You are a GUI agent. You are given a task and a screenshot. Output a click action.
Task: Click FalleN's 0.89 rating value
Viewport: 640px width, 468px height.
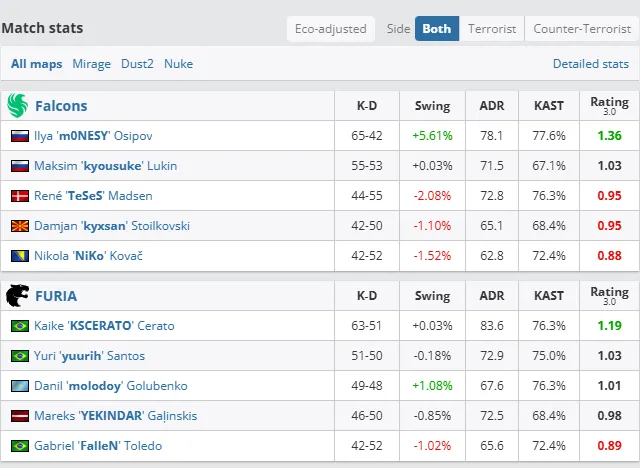[609, 446]
